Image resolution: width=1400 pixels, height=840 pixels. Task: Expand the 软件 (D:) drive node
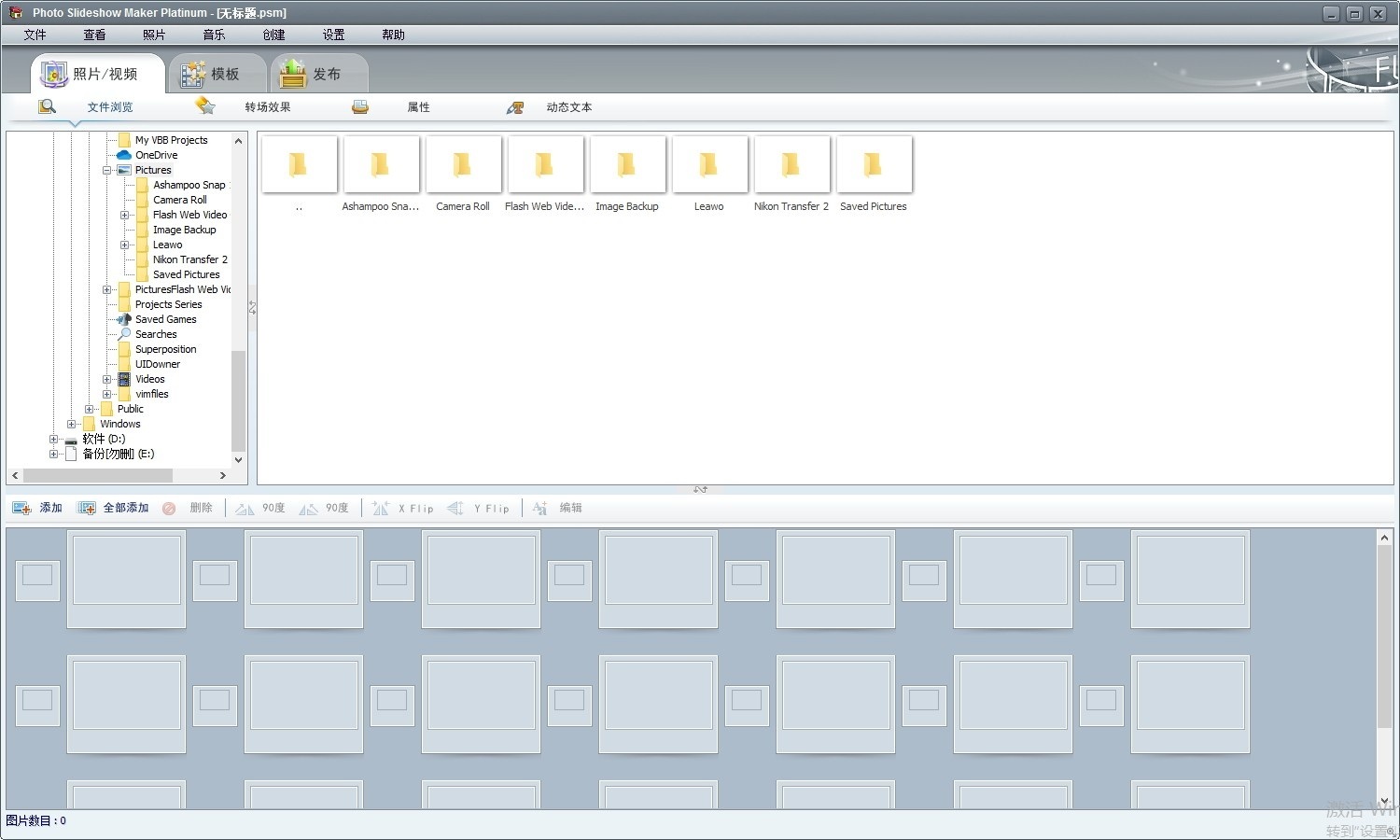pos(53,439)
